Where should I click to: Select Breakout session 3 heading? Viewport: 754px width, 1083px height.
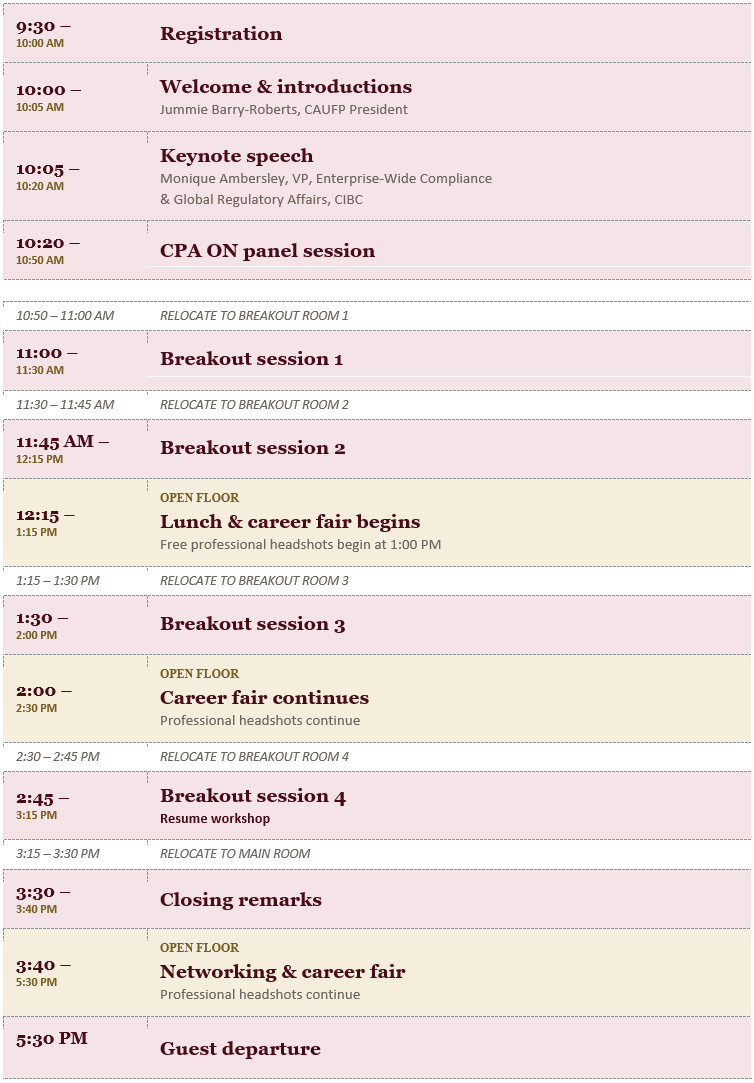[253, 624]
